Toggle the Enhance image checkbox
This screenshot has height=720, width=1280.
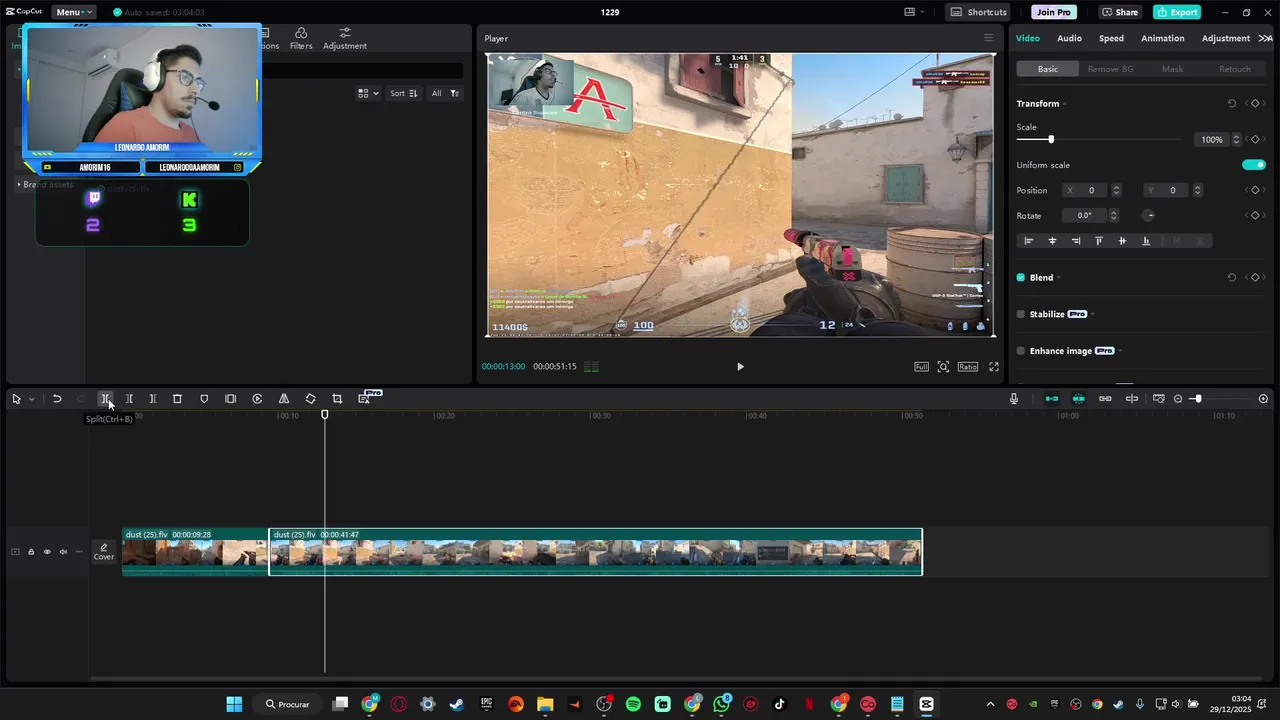pos(1021,351)
